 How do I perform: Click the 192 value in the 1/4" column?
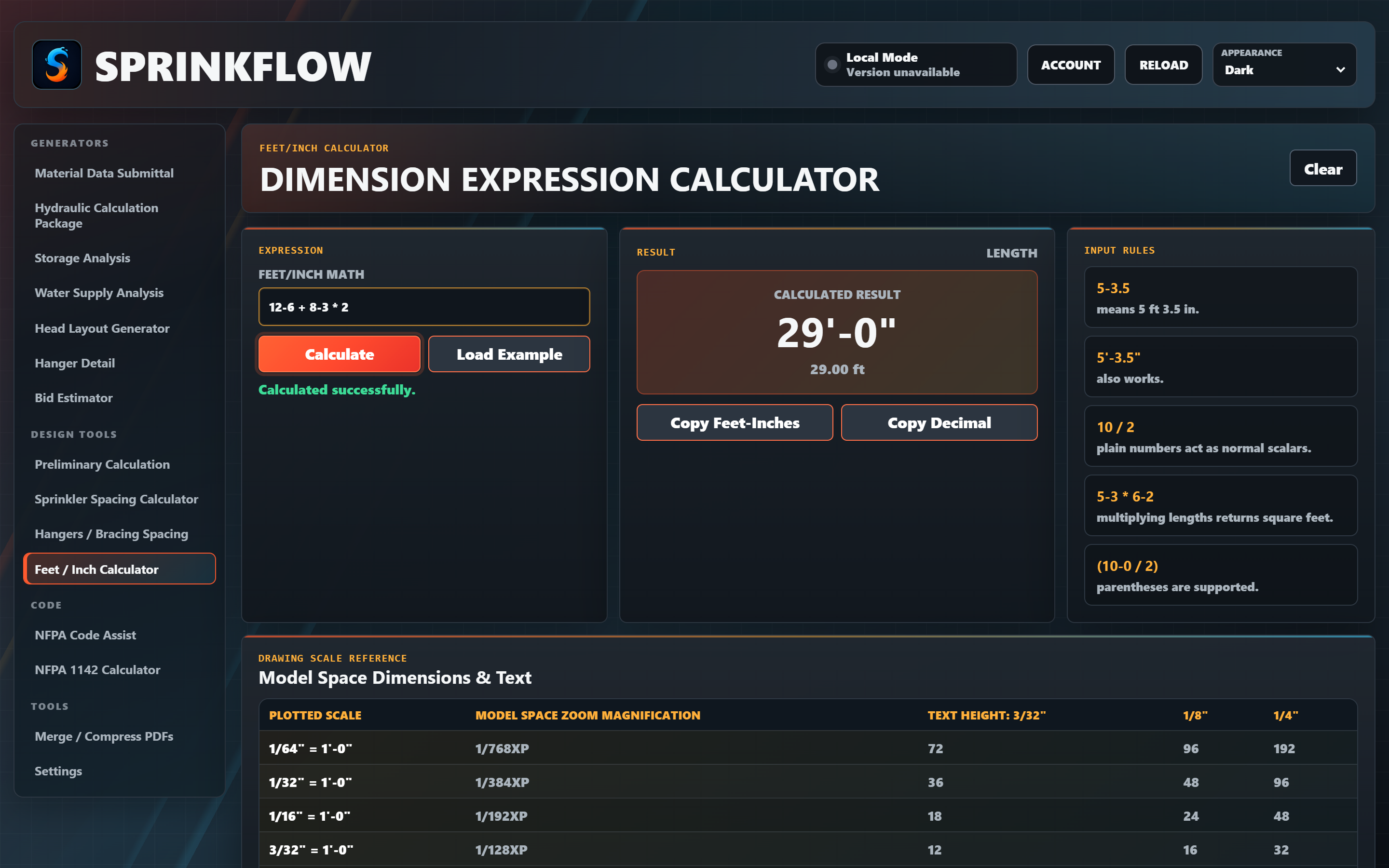(x=1284, y=748)
